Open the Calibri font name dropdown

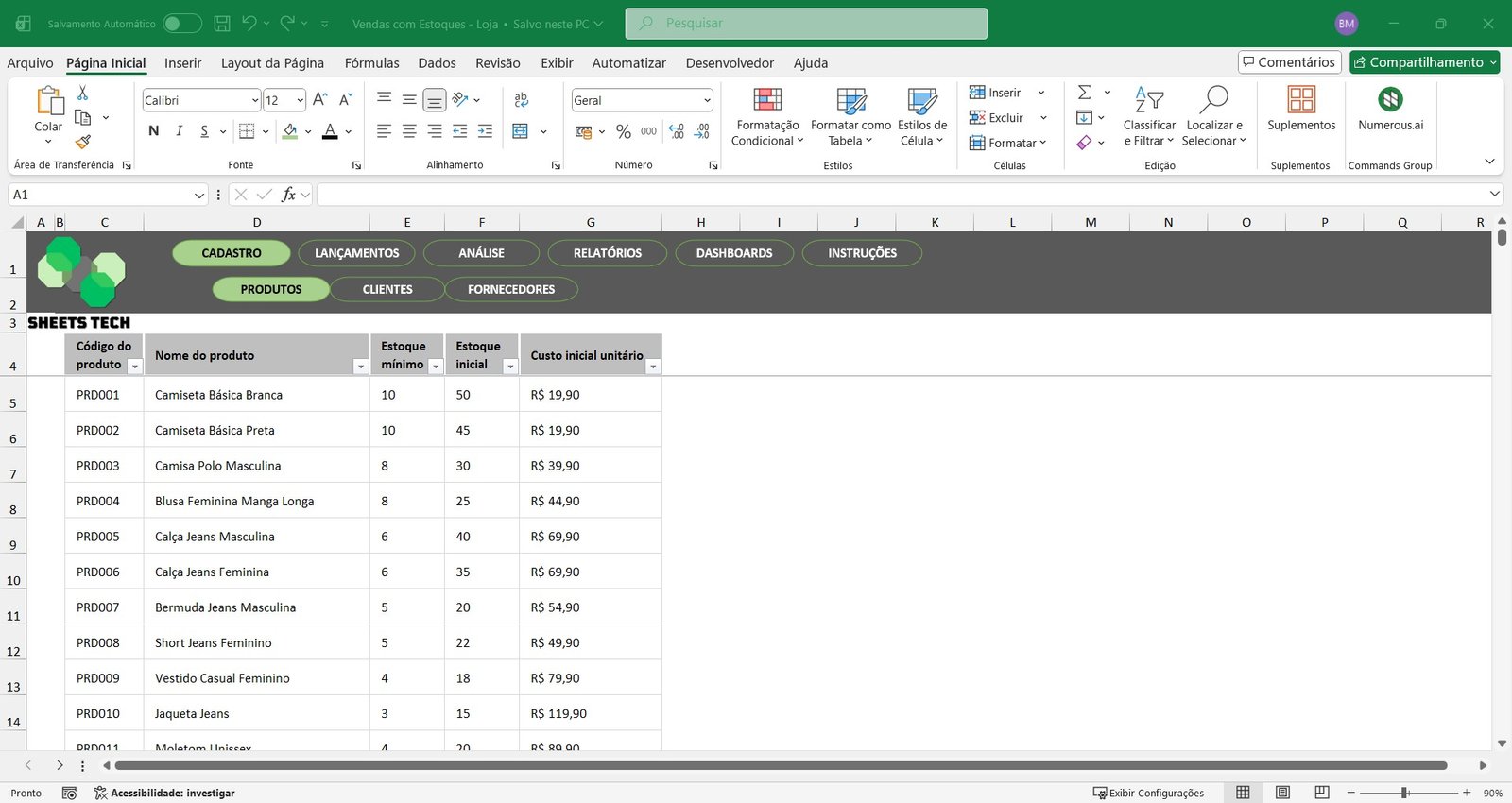[255, 100]
